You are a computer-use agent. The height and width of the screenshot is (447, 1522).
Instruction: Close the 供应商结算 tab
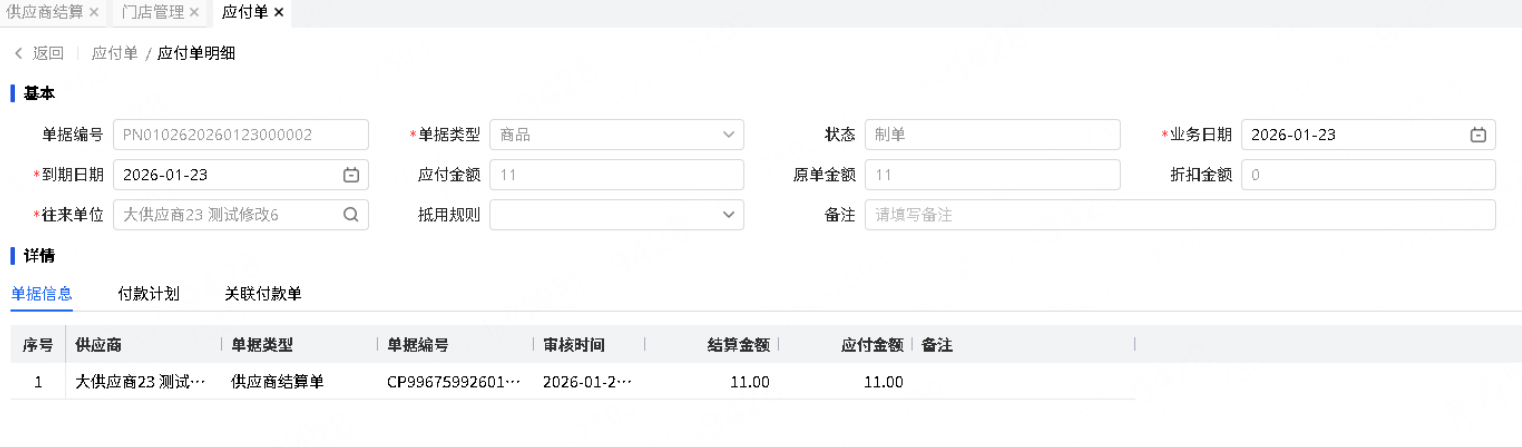tap(94, 12)
